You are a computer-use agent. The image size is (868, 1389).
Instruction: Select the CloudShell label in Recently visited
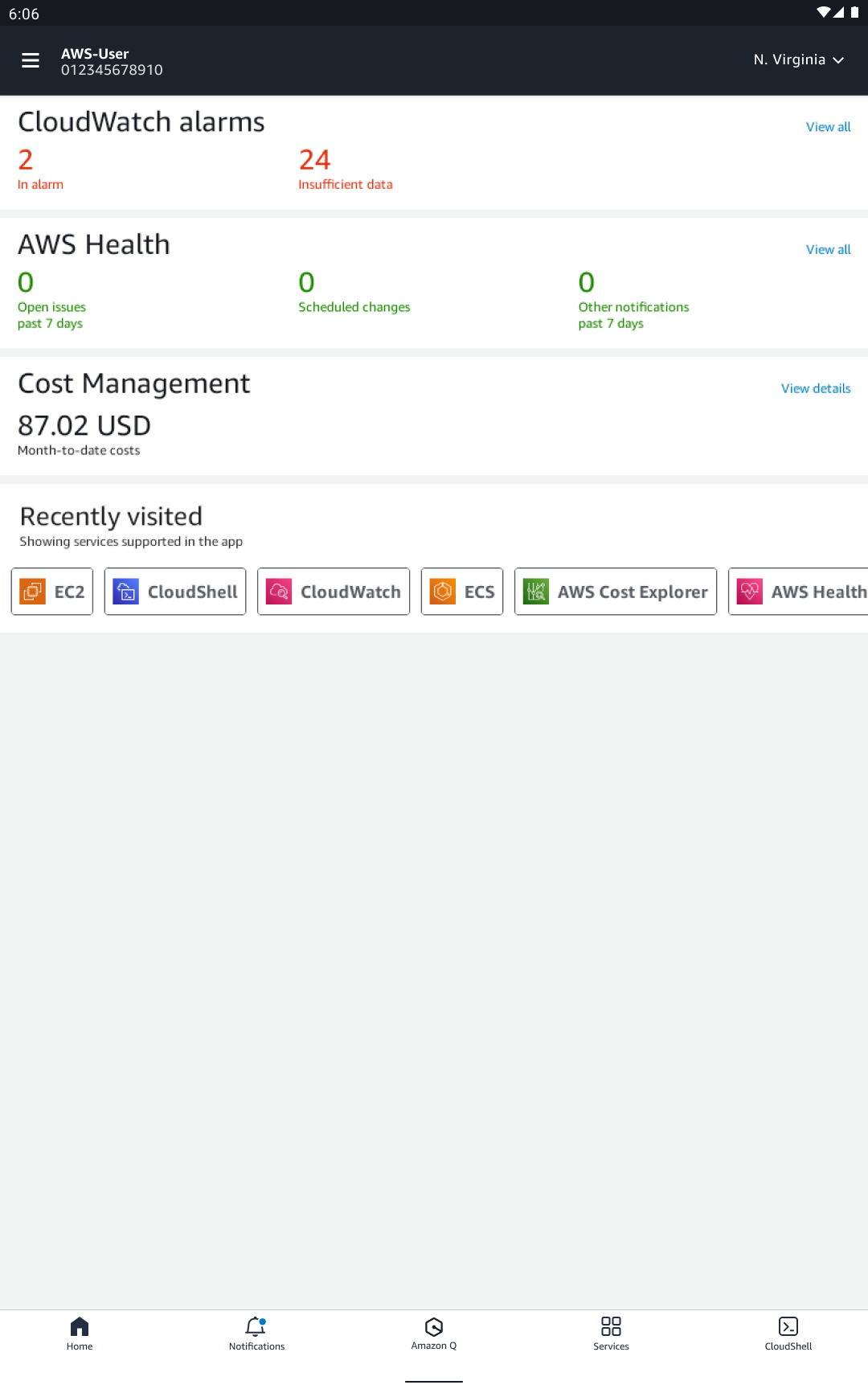(x=193, y=592)
